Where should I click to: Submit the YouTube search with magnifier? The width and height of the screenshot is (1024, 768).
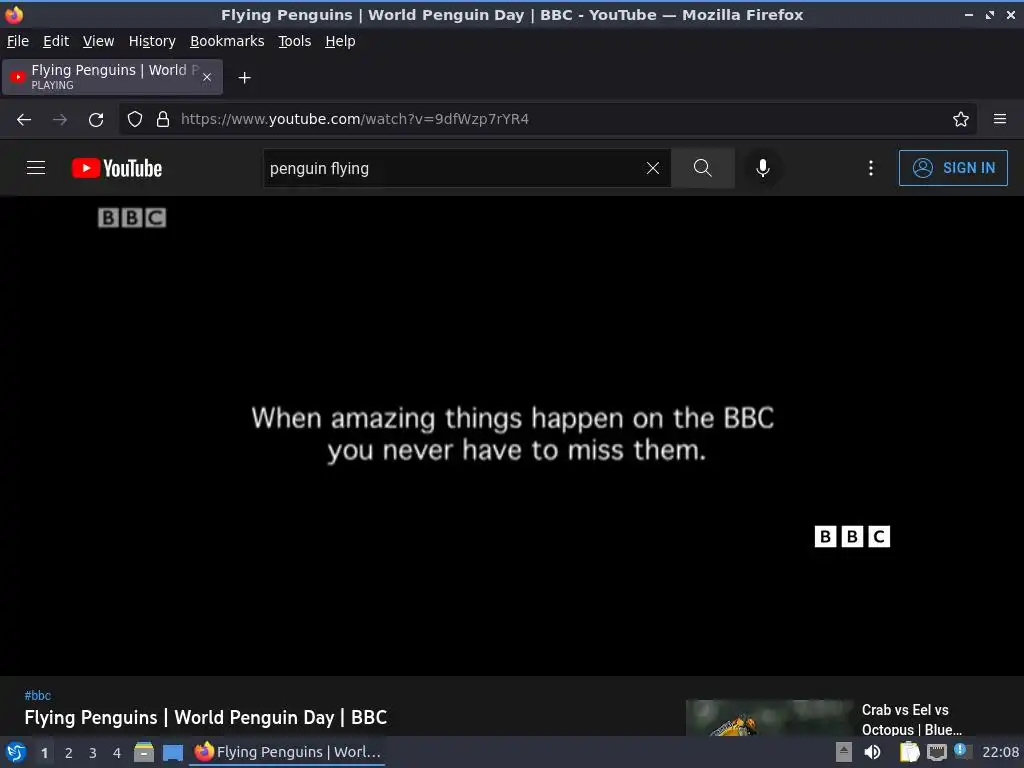(x=703, y=168)
